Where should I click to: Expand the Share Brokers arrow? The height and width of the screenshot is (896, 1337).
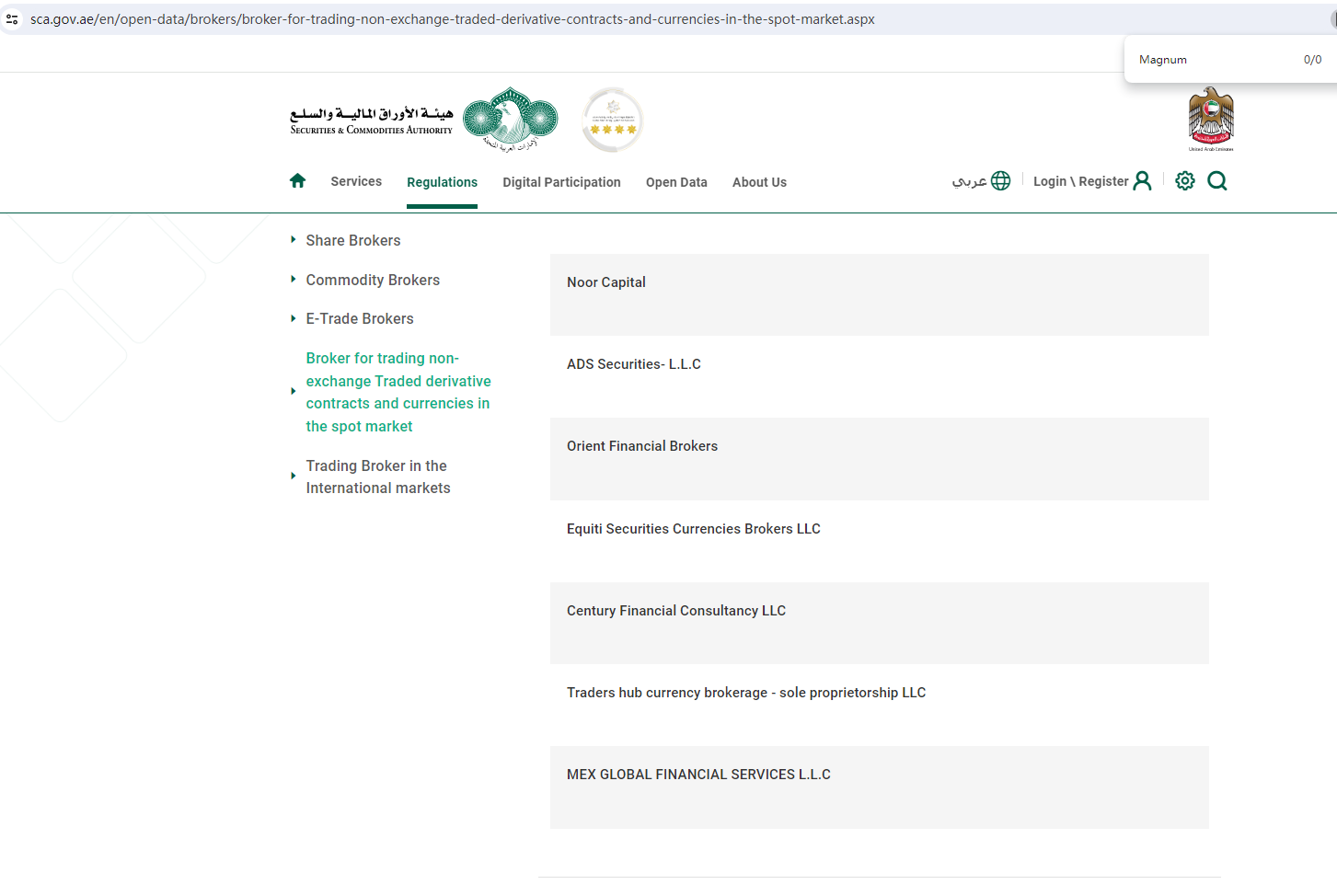point(294,240)
